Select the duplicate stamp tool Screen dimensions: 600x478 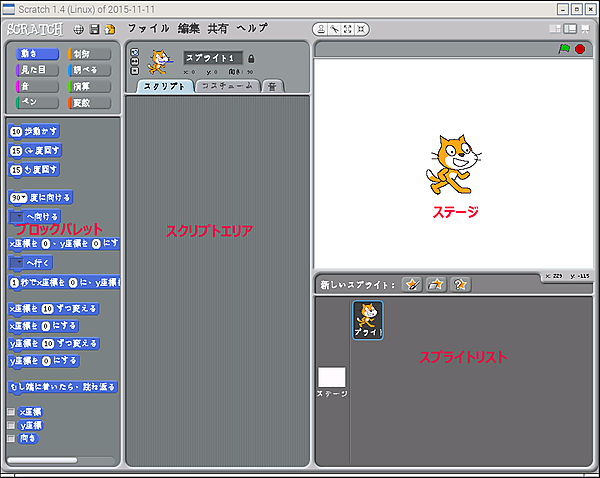321,29
